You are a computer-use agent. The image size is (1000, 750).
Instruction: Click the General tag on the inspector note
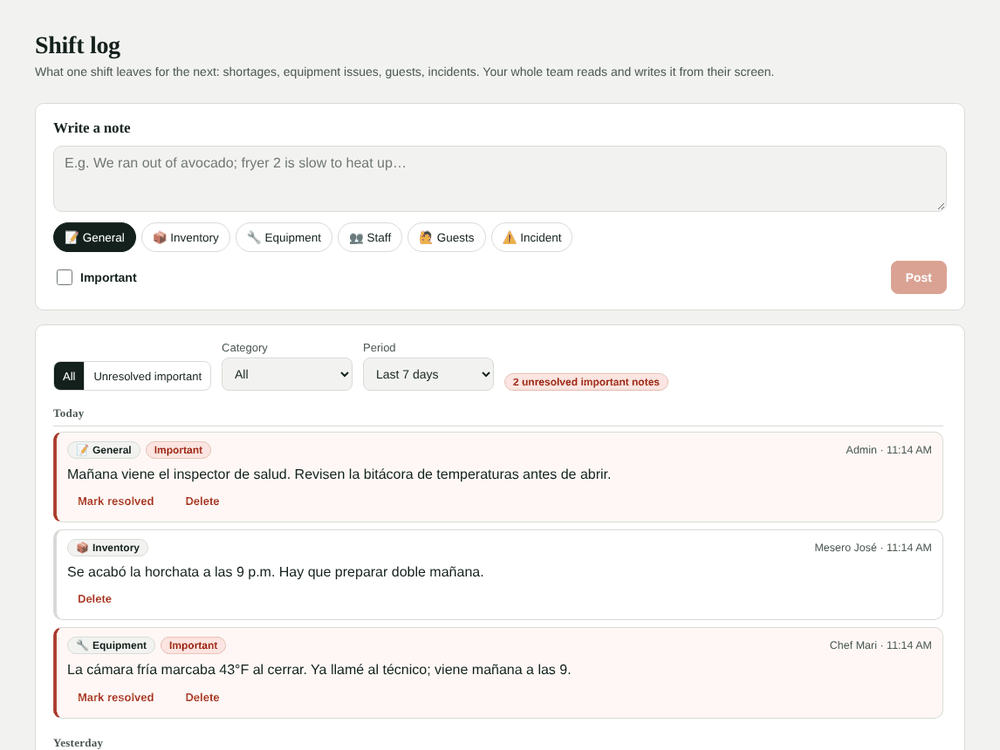(104, 450)
